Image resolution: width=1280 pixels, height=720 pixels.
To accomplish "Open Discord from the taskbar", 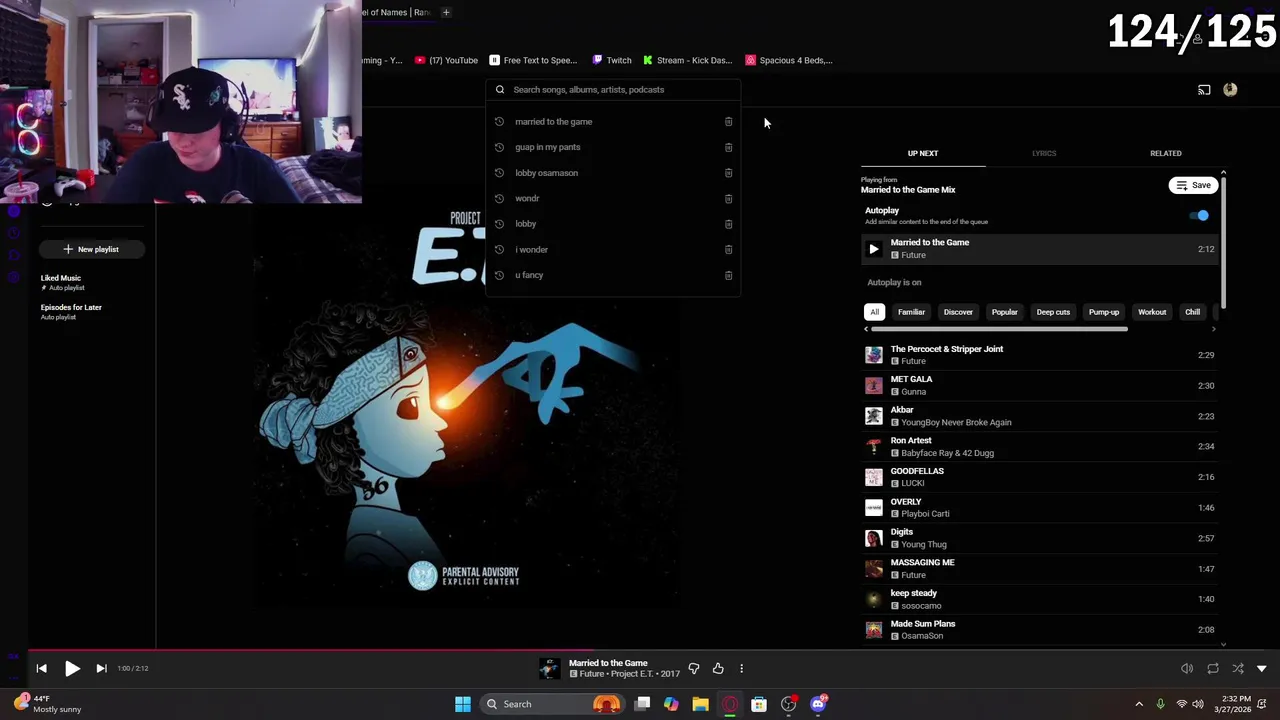I will point(818,704).
